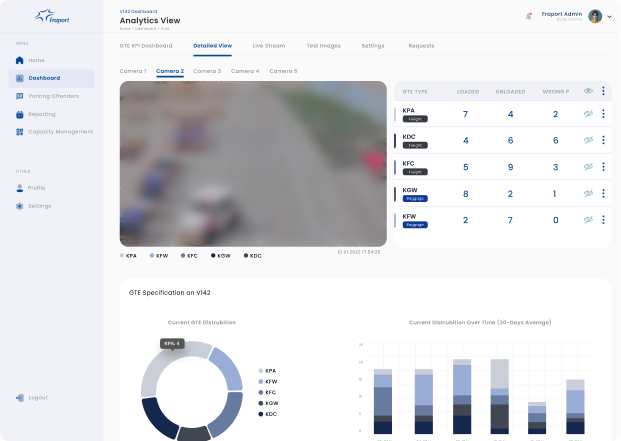Open the KFC row three-dot menu
The height and width of the screenshot is (441, 621).
(603, 167)
